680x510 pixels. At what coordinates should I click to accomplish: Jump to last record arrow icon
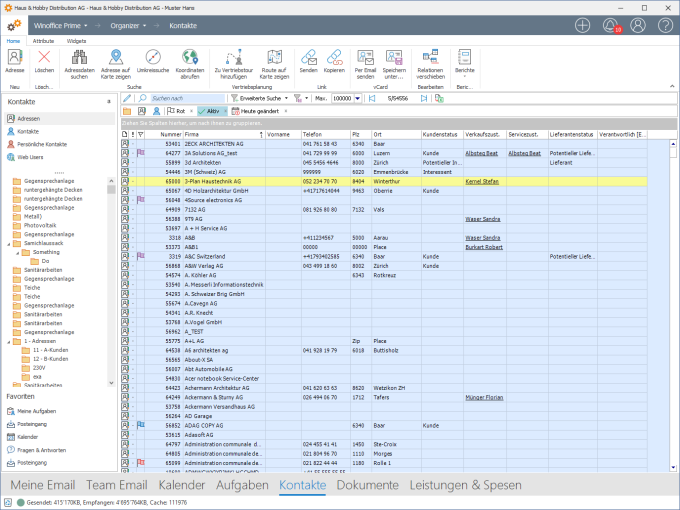424,98
